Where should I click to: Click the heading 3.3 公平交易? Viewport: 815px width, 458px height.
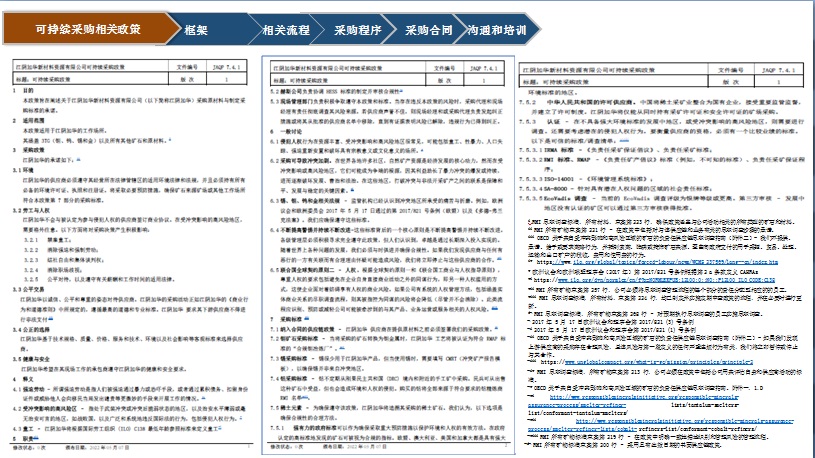coord(29,290)
